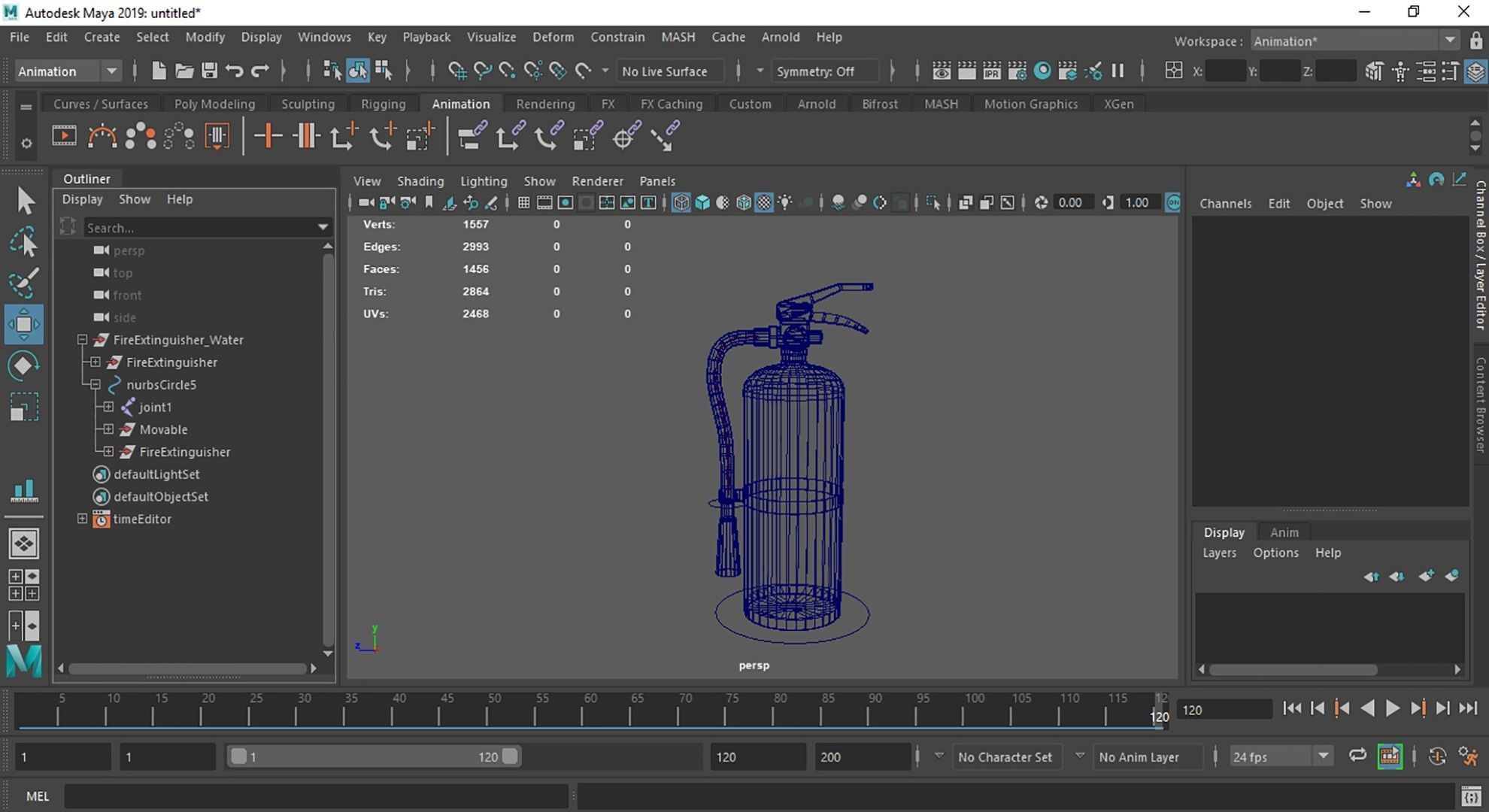
Task: Click the MEL command line input
Action: click(316, 796)
